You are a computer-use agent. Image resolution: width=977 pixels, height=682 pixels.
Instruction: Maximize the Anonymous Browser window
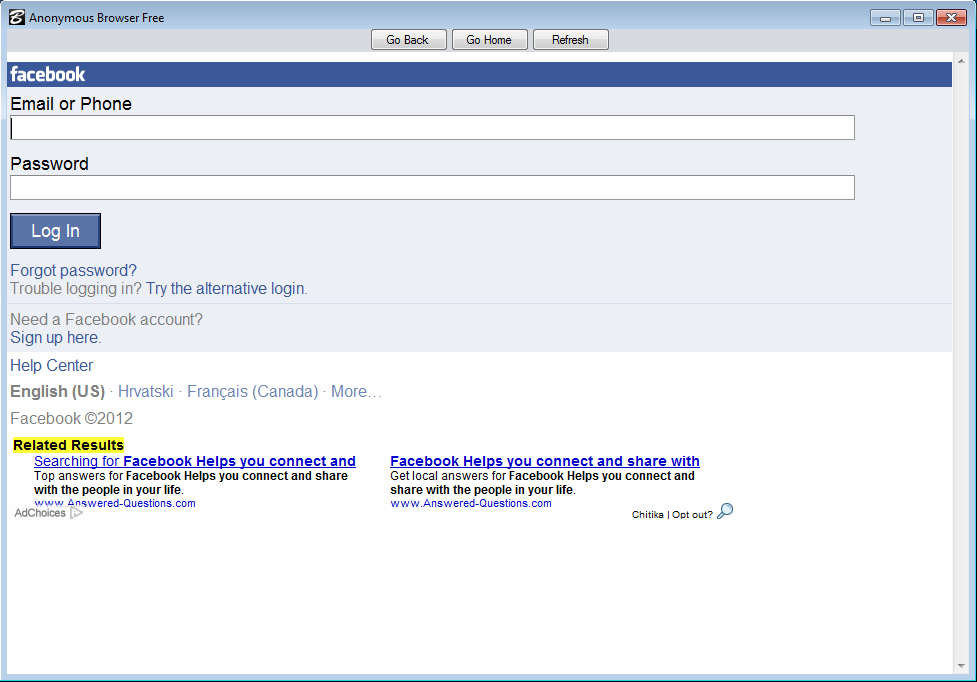918,18
